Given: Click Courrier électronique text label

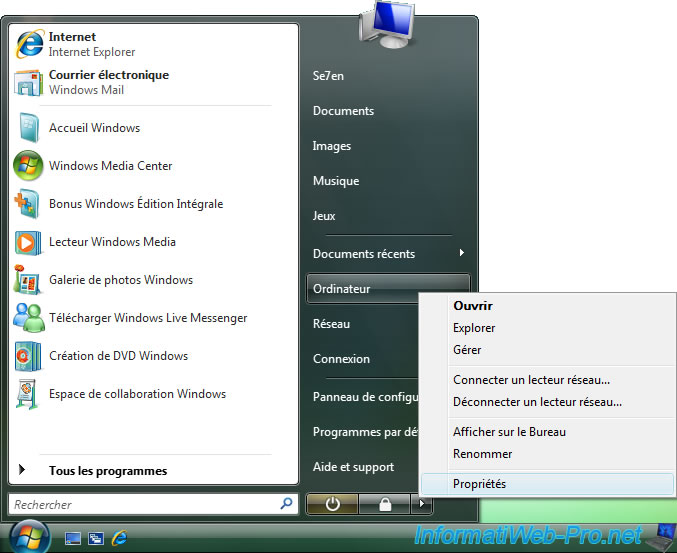Looking at the screenshot, I should [x=109, y=75].
